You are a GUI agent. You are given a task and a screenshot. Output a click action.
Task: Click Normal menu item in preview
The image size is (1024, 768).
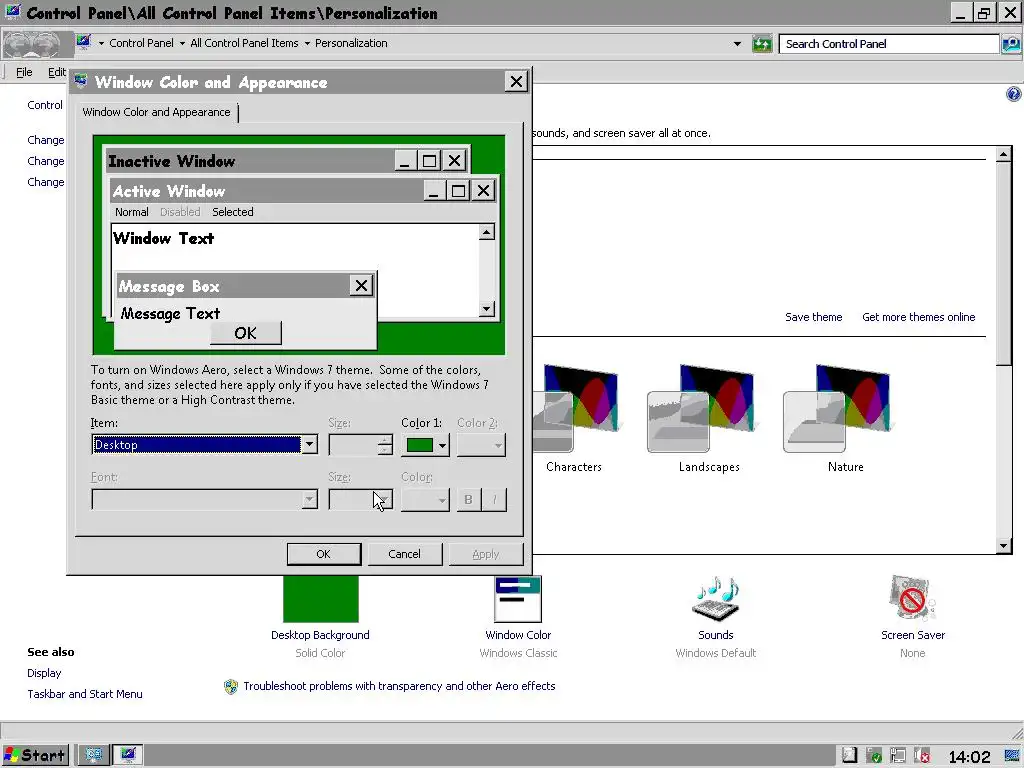pyautogui.click(x=132, y=212)
